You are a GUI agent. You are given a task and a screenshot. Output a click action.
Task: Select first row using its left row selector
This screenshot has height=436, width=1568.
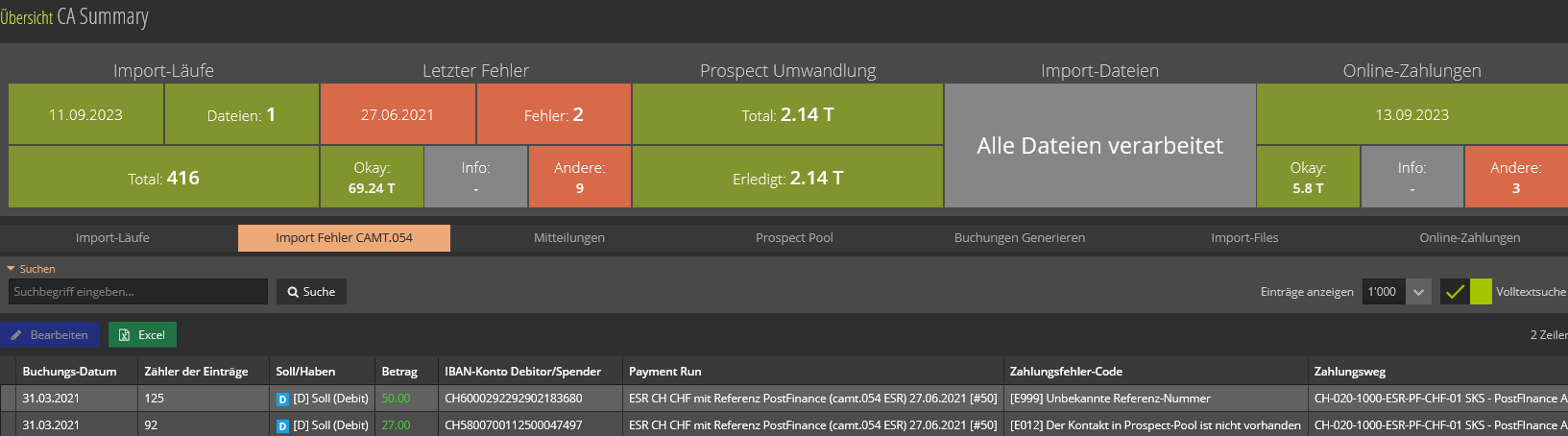pos(8,399)
